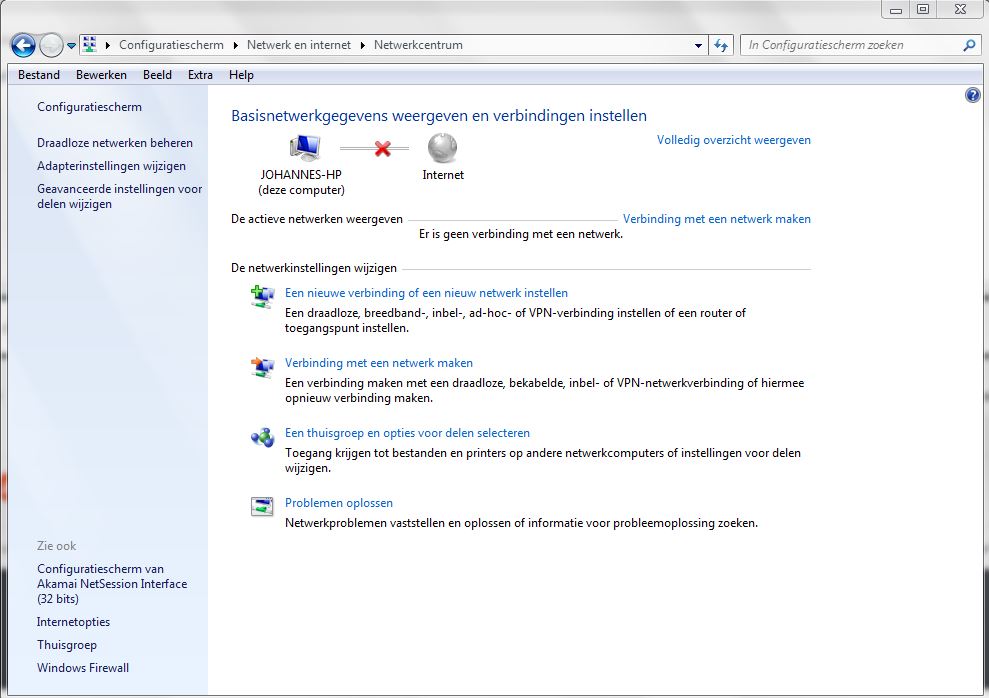Click the Problemen oplossen icon
The width and height of the screenshot is (989, 698).
[x=262, y=506]
